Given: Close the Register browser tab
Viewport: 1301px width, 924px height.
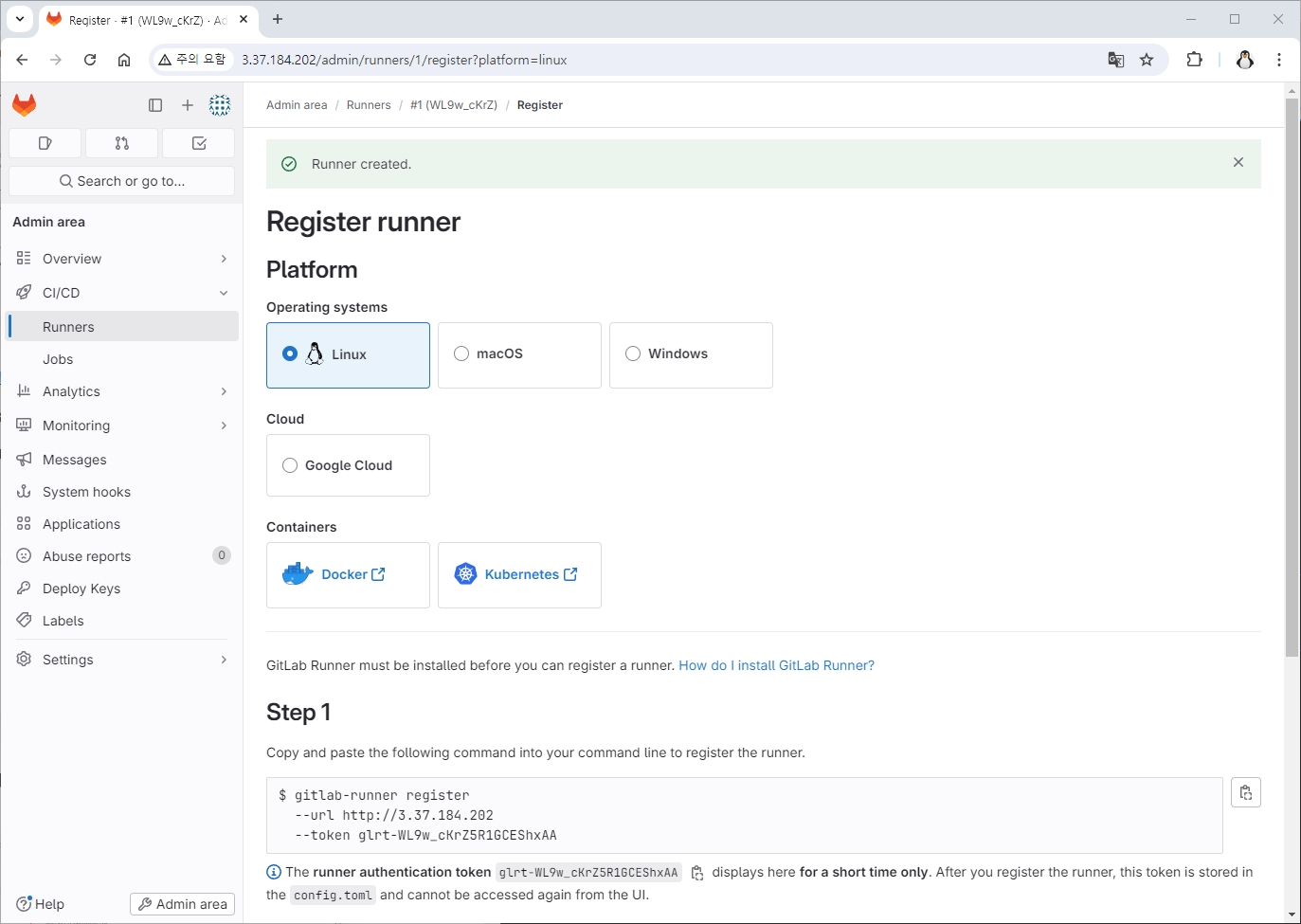Looking at the screenshot, I should (244, 19).
